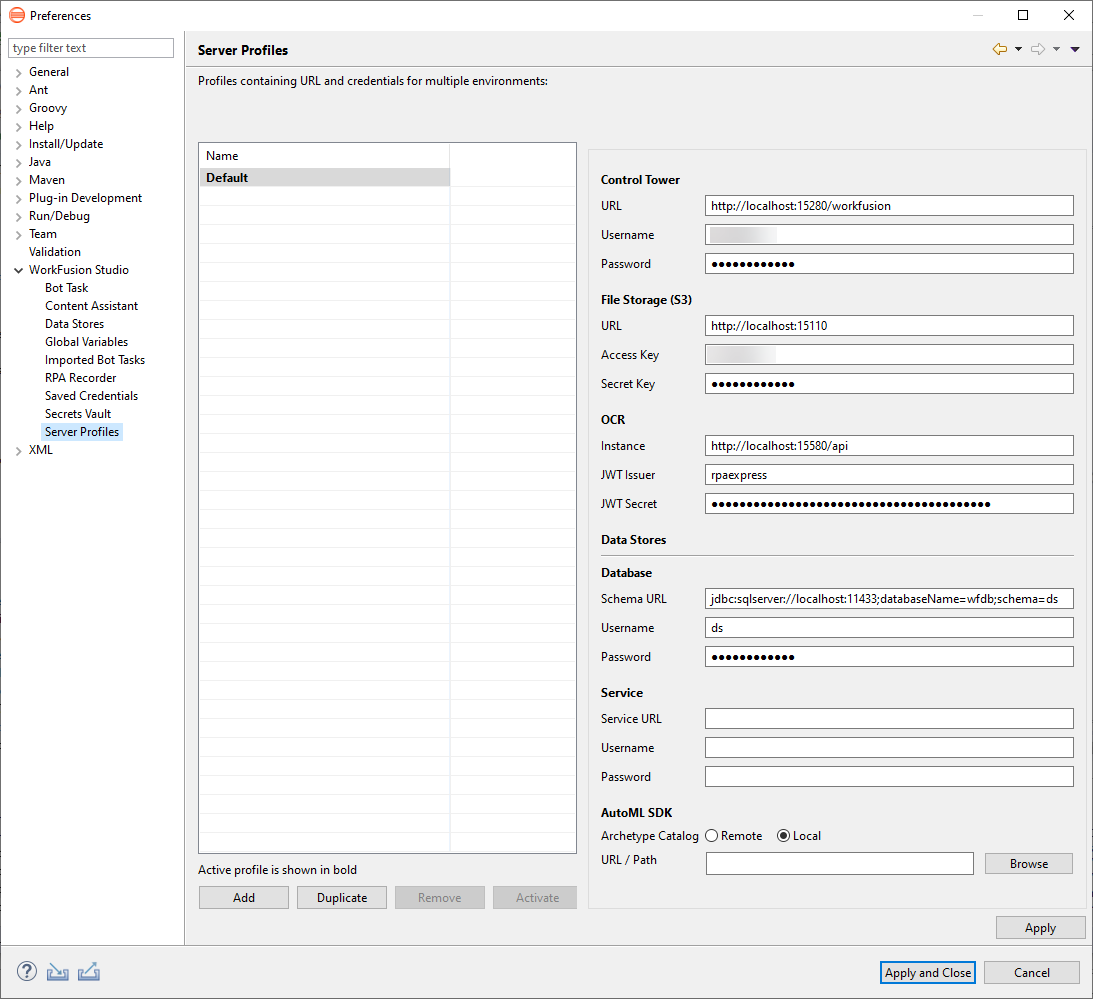Screen dimensions: 1093x999
Task: Select the Run/Debug preferences item
Action: (59, 216)
